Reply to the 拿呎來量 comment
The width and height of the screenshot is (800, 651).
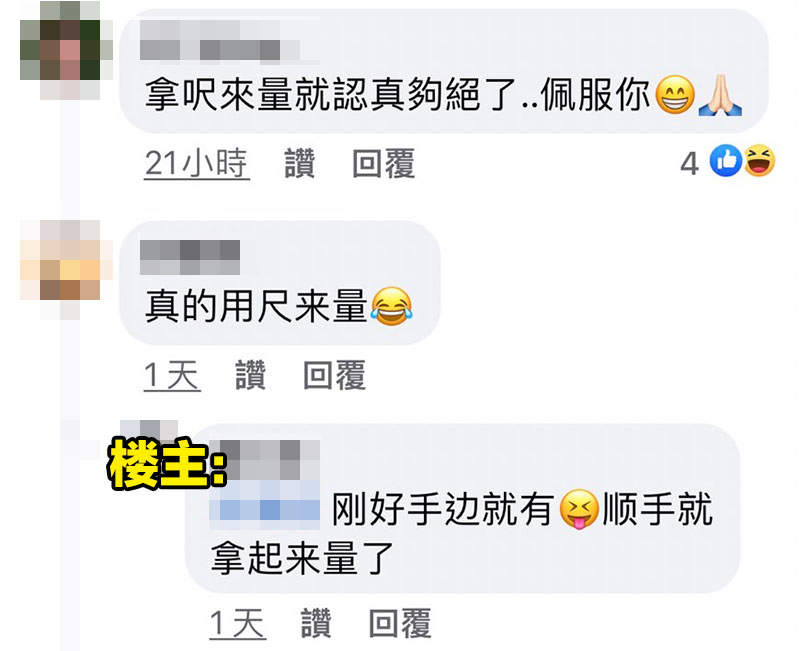click(x=384, y=164)
